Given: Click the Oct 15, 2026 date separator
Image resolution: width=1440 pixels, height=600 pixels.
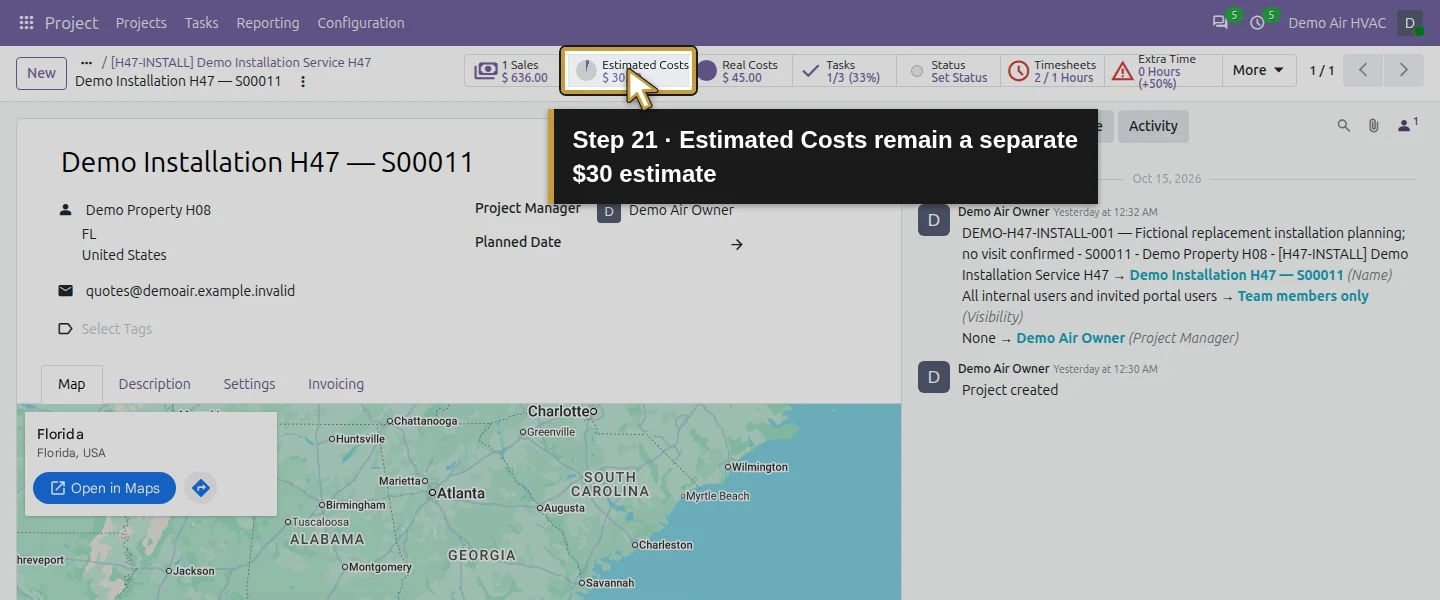Looking at the screenshot, I should tap(1167, 179).
